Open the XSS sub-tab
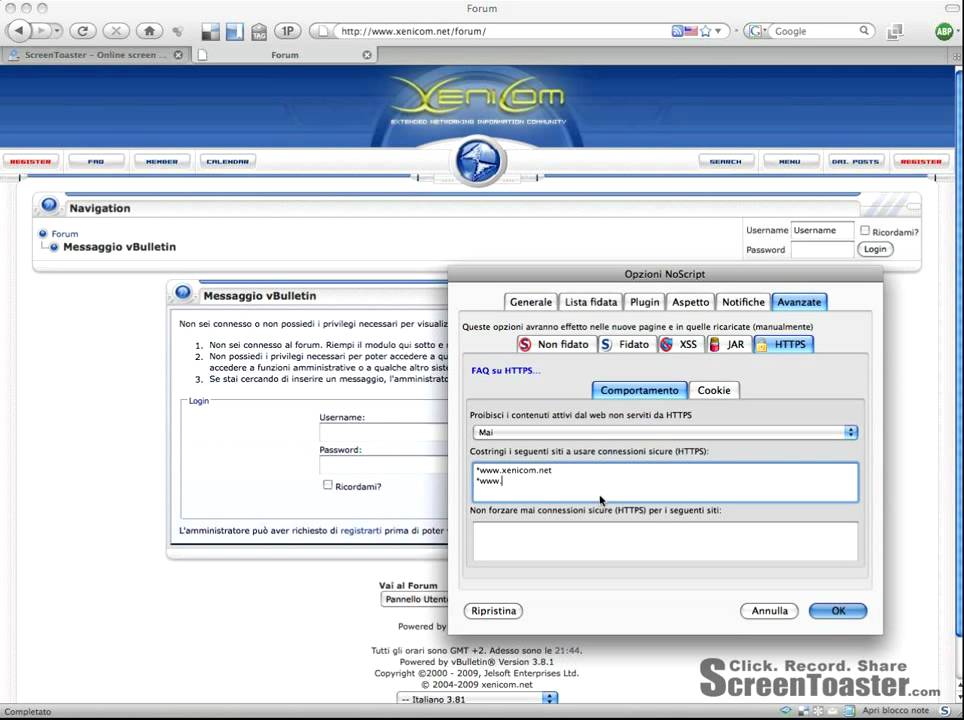964x720 pixels. (680, 344)
